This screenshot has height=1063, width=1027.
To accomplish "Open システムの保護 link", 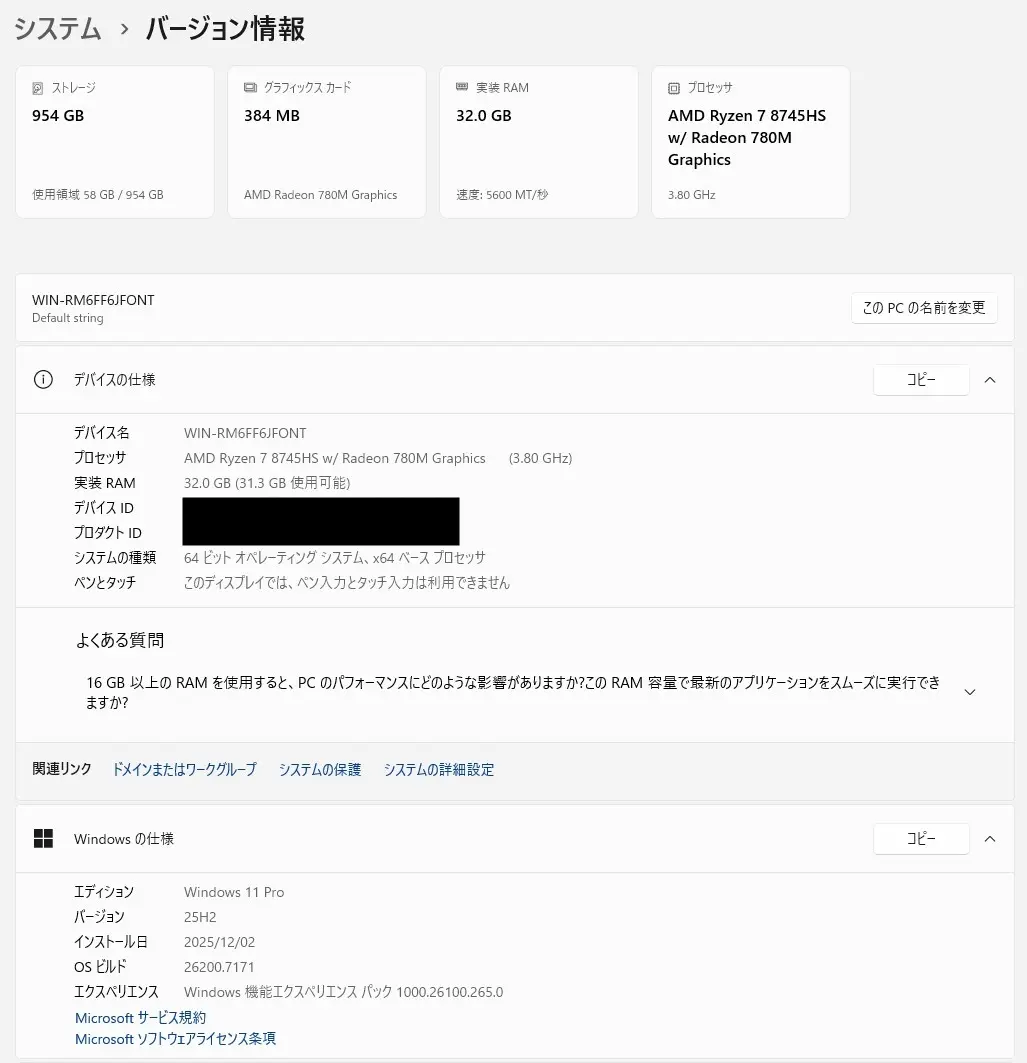I will pos(319,769).
